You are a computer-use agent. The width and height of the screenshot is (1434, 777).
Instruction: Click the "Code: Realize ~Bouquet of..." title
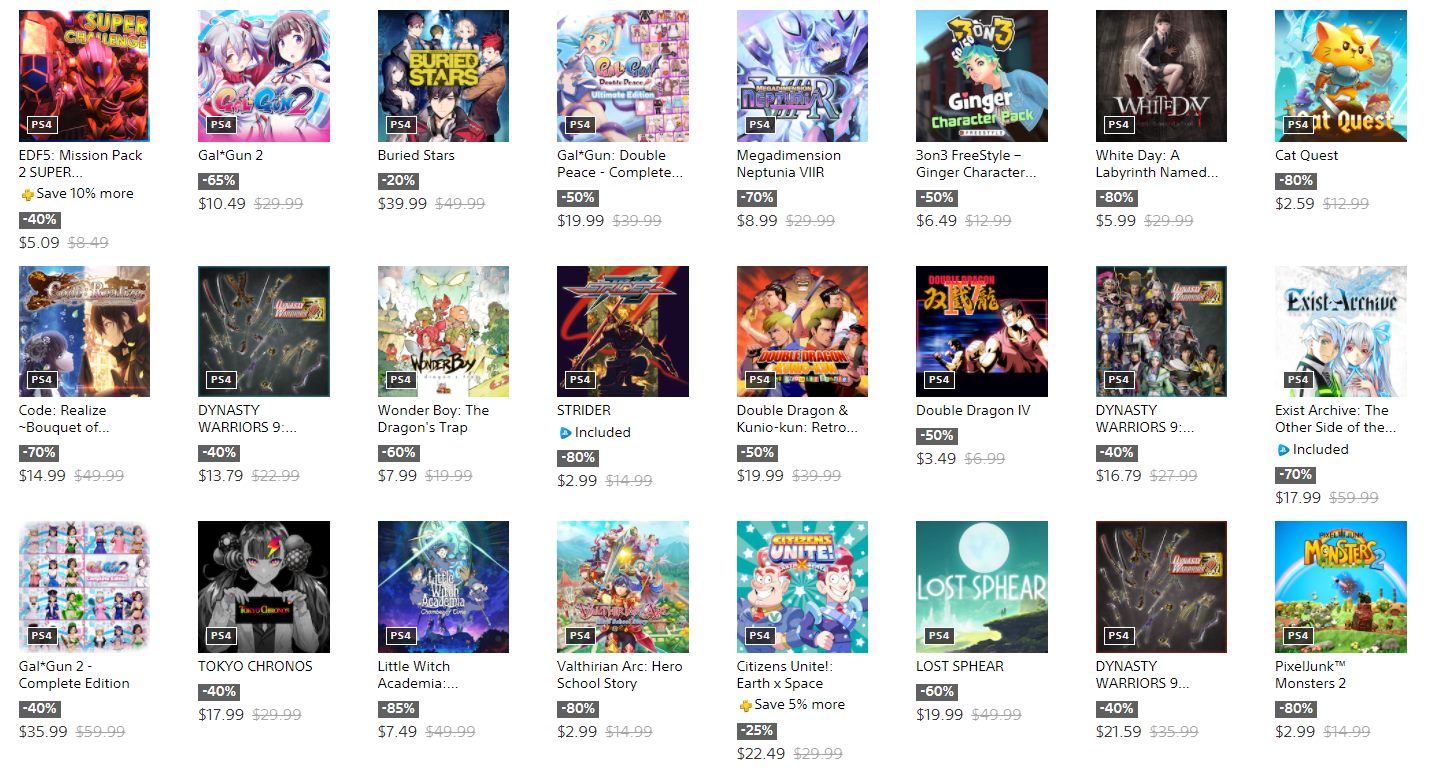coord(63,419)
